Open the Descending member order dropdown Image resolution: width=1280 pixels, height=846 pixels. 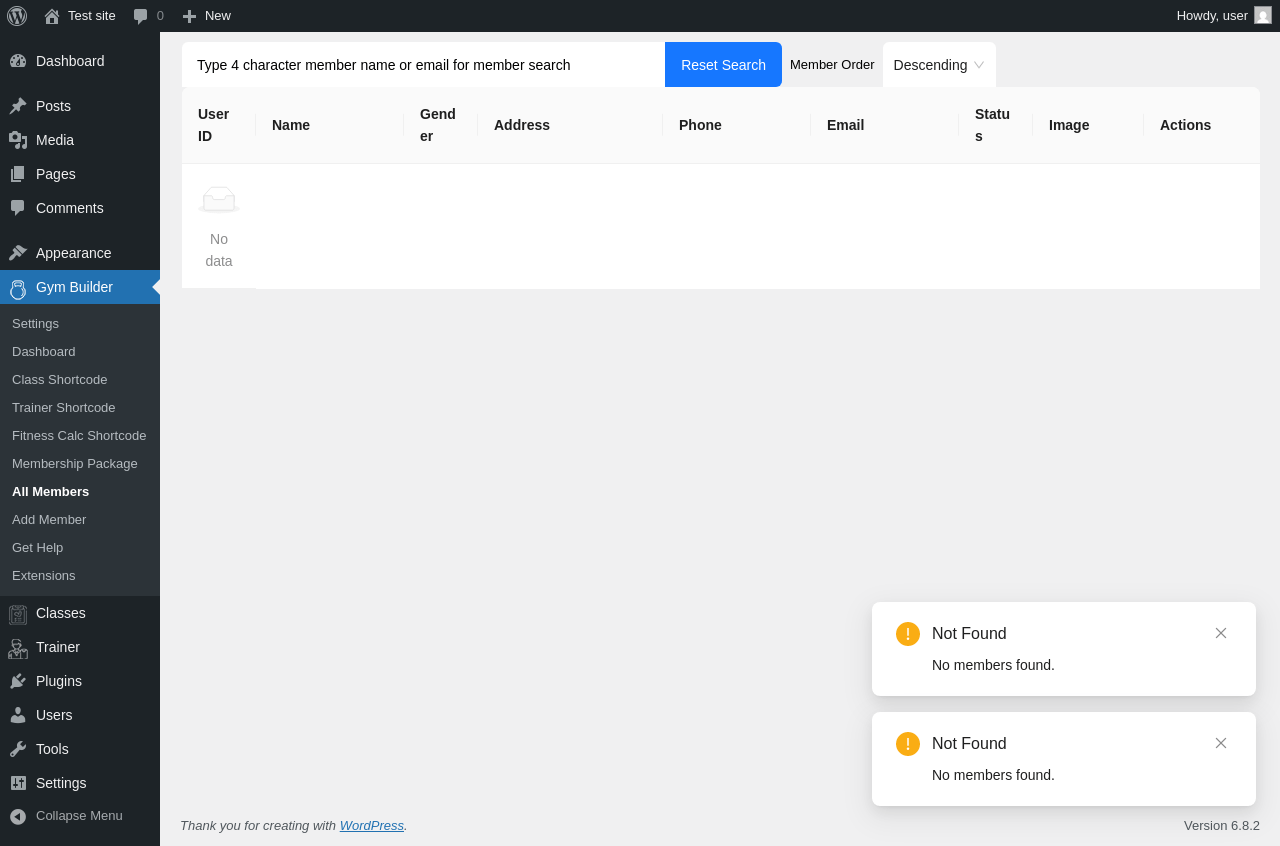[939, 65]
